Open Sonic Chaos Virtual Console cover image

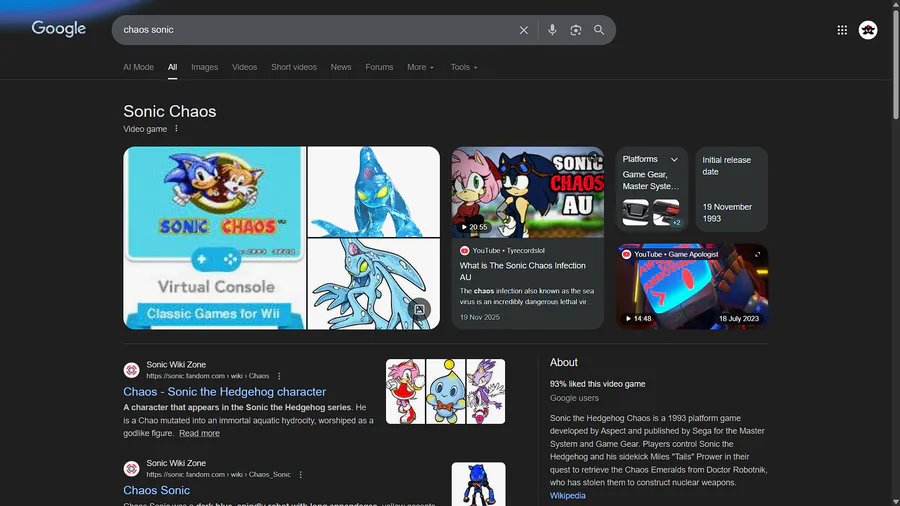tap(215, 238)
